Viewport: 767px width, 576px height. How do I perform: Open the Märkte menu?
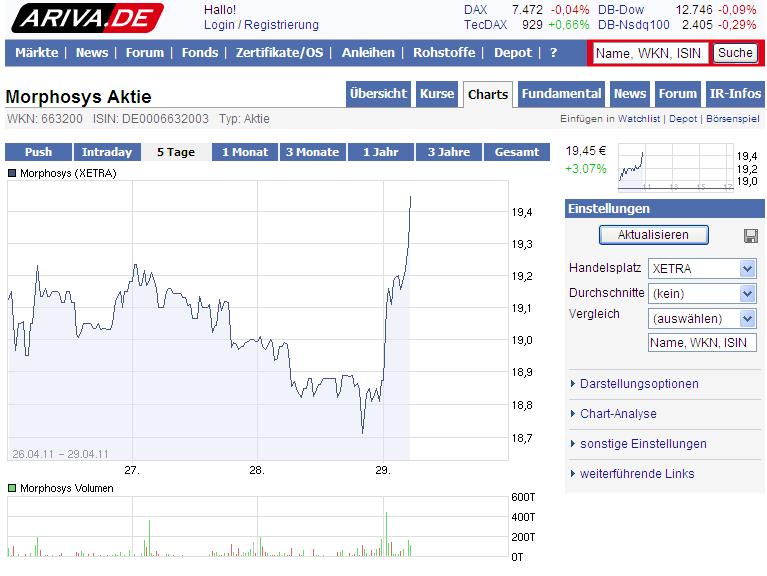pyautogui.click(x=37, y=52)
